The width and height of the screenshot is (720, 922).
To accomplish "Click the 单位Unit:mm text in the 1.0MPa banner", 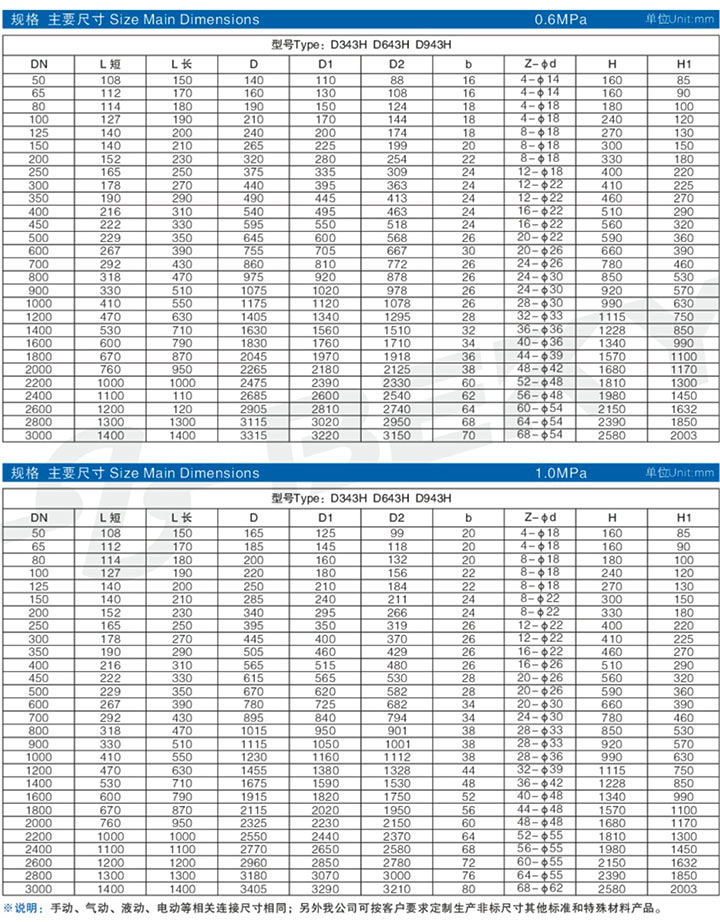I will (679, 473).
